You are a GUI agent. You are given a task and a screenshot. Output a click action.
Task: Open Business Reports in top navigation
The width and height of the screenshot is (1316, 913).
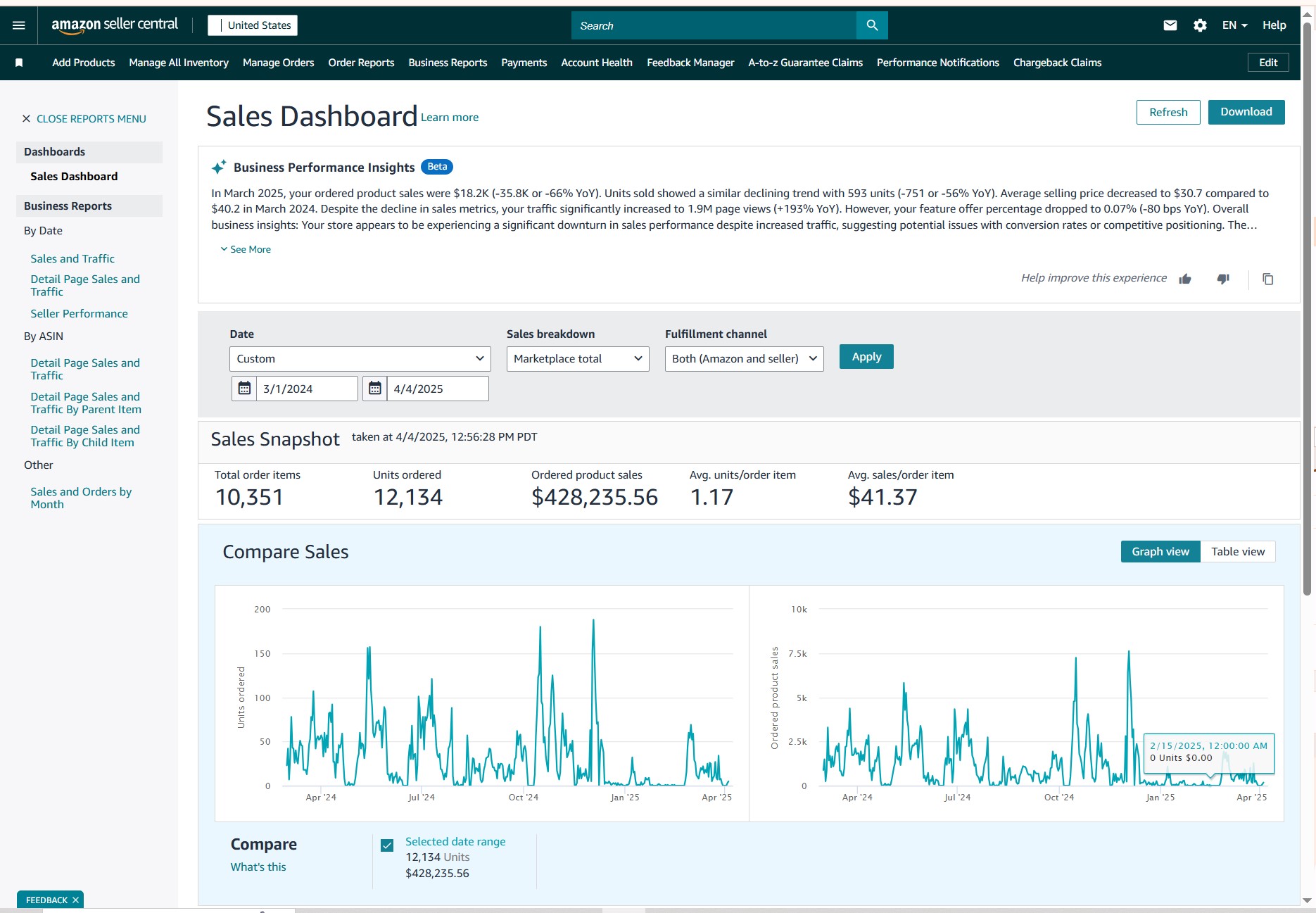[448, 63]
